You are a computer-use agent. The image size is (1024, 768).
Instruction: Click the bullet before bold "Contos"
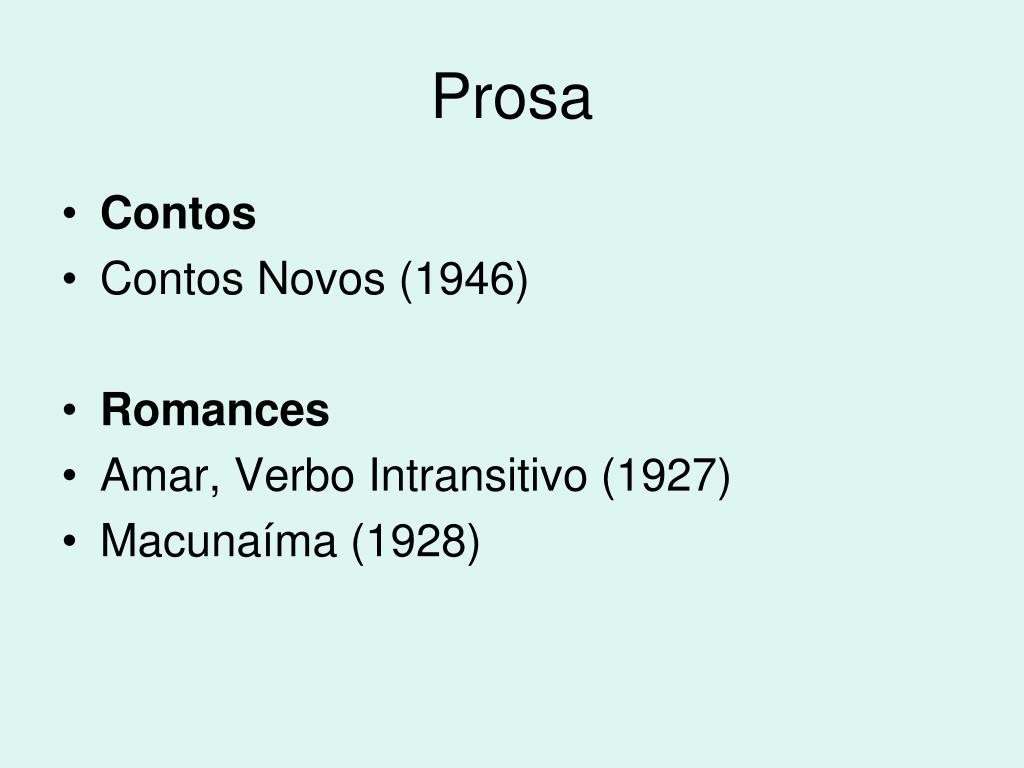pos(70,214)
